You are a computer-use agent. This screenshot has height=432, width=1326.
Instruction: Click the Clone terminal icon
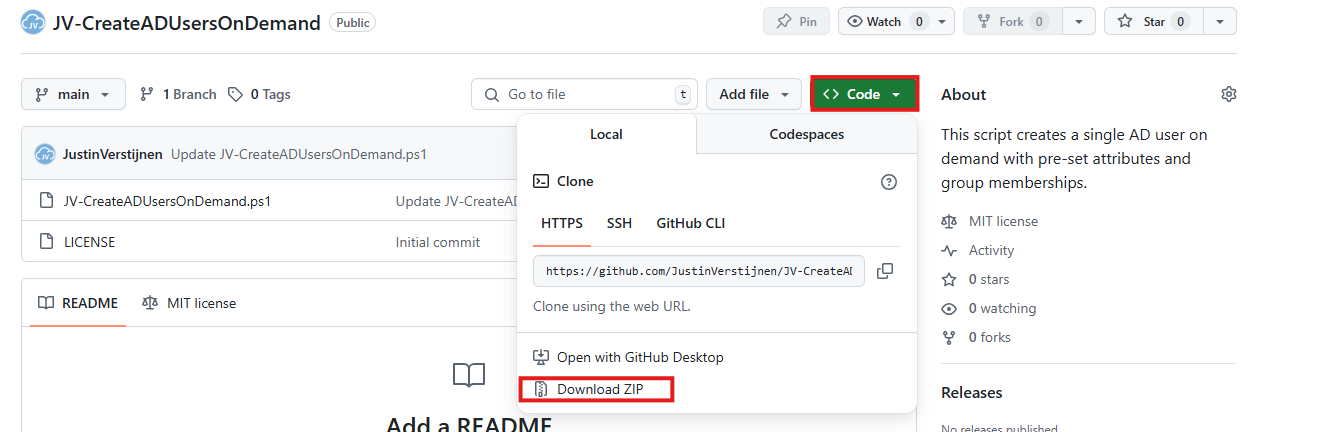pos(541,181)
